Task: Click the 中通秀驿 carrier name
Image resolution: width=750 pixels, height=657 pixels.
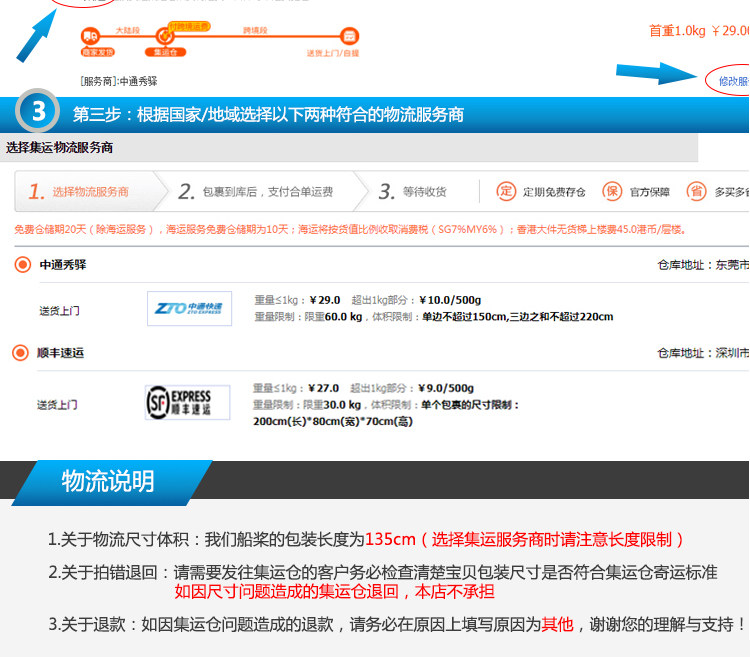Action: 63,264
